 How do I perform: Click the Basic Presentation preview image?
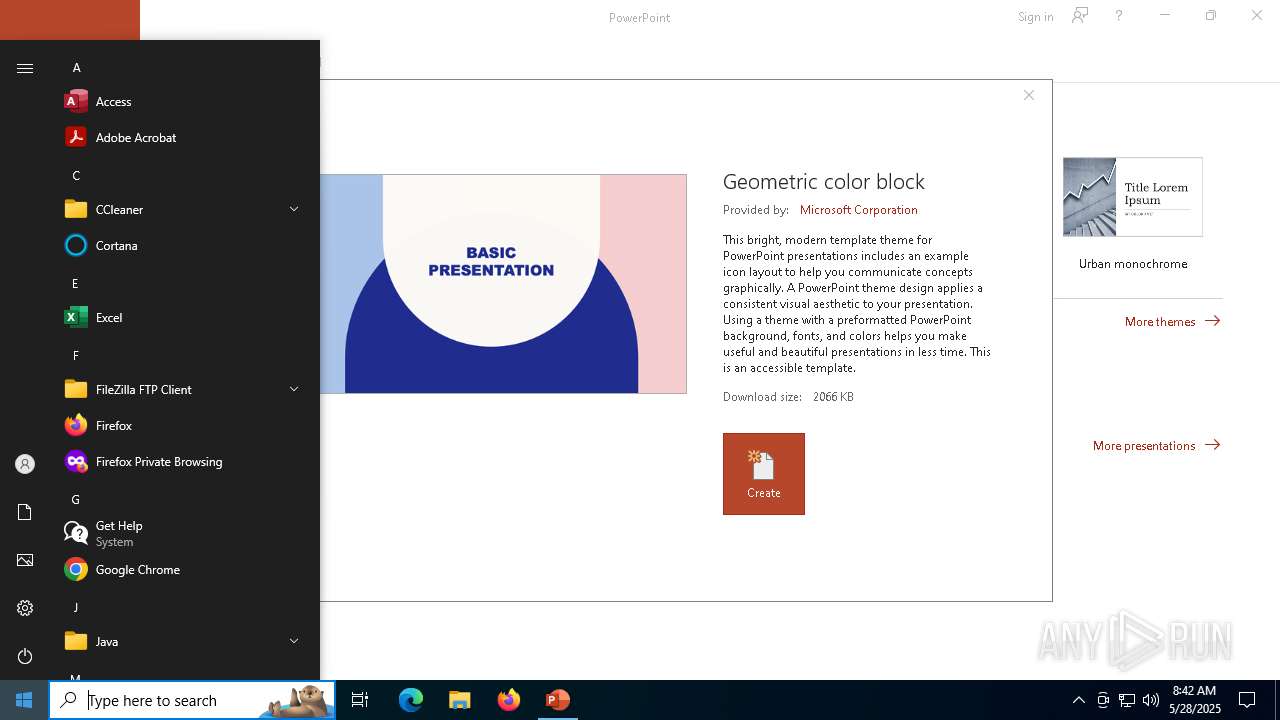tap(503, 284)
